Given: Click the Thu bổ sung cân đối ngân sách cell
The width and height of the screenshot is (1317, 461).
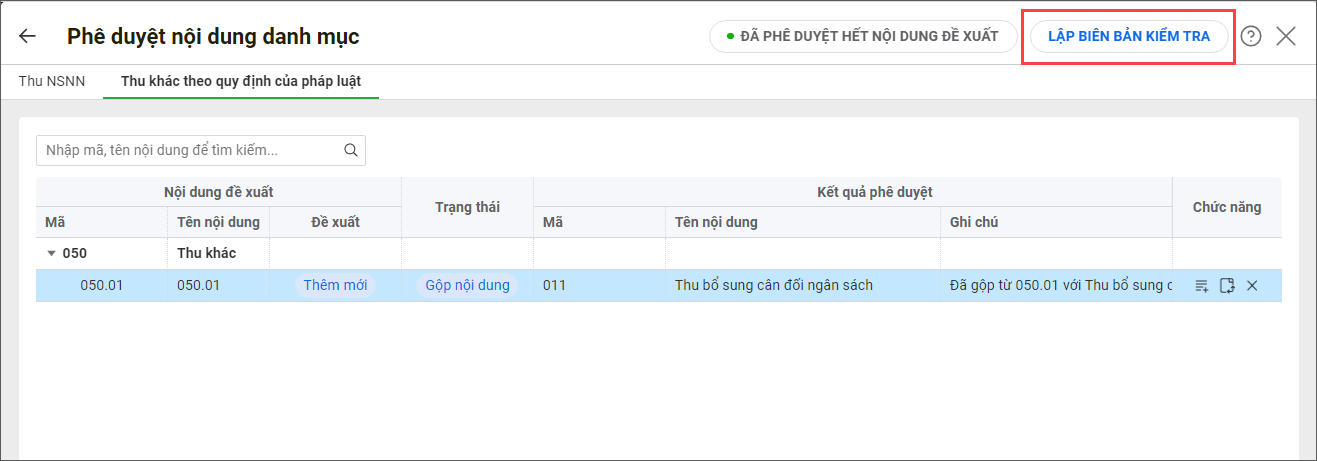Looking at the screenshot, I should tap(773, 286).
